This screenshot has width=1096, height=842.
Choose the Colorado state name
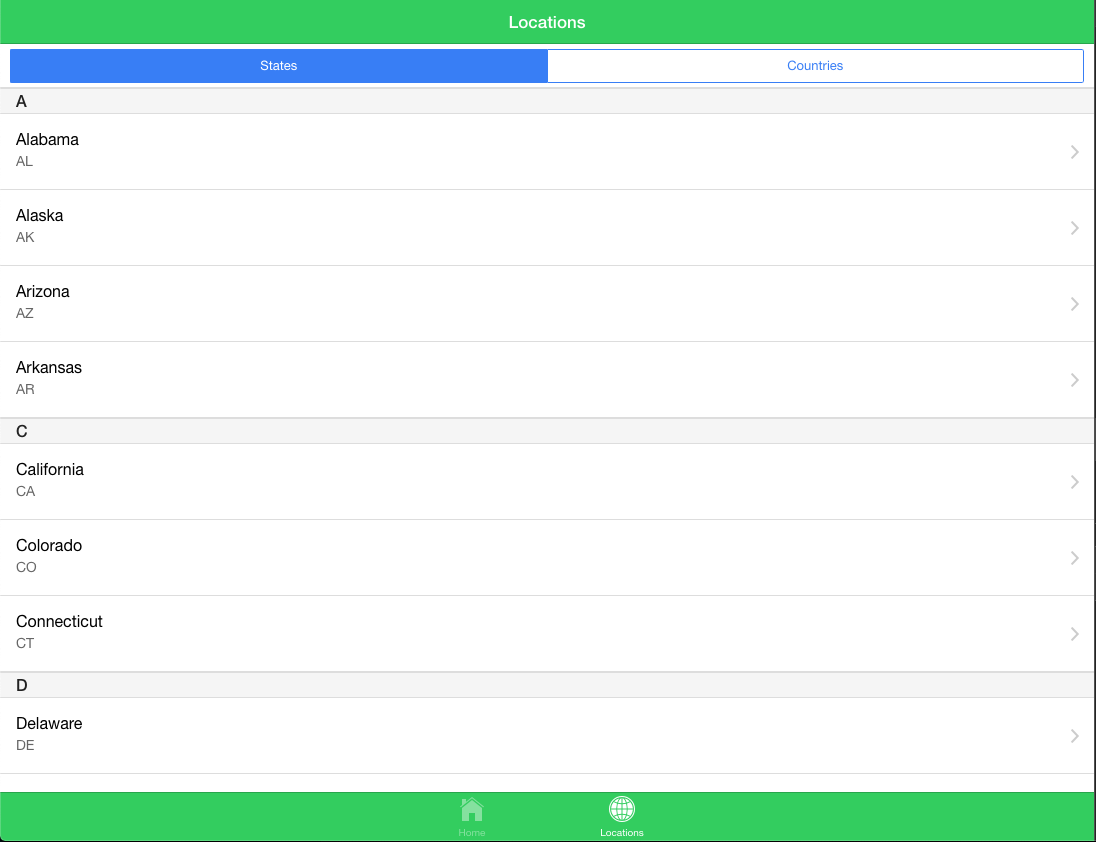49,546
